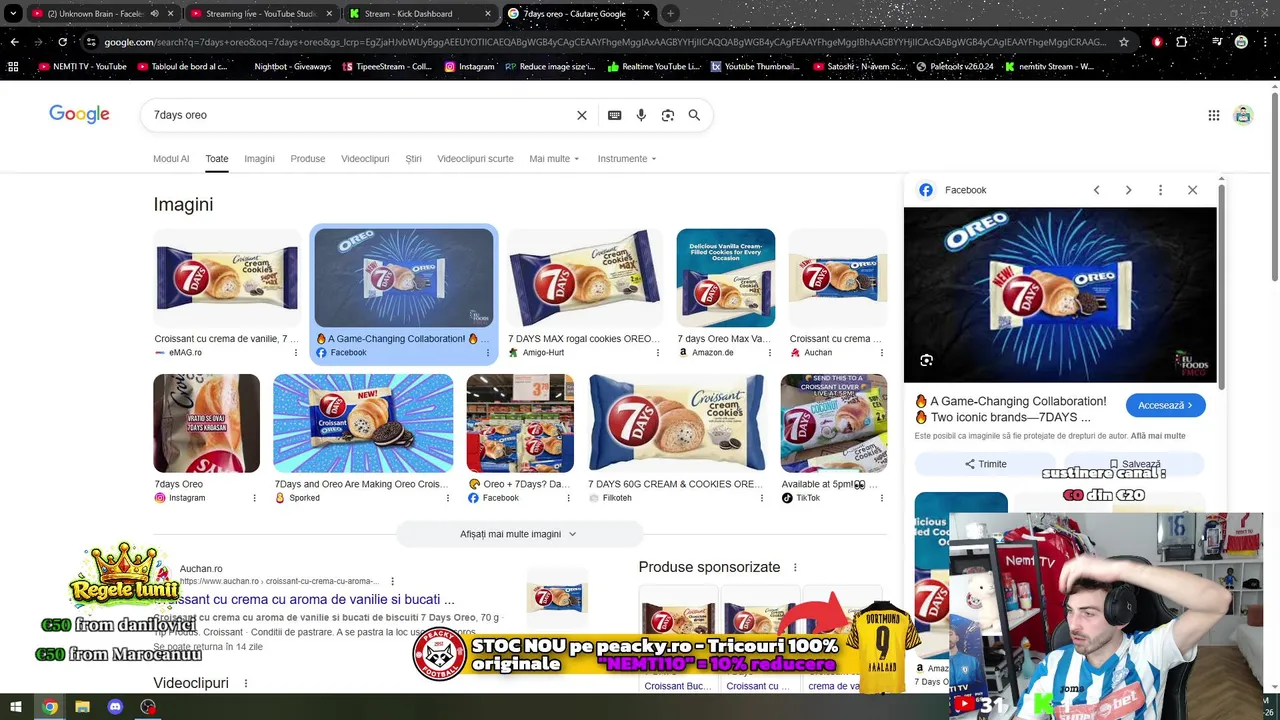Image resolution: width=1280 pixels, height=720 pixels.
Task: Close the Facebook image preview panel
Action: point(1192,190)
